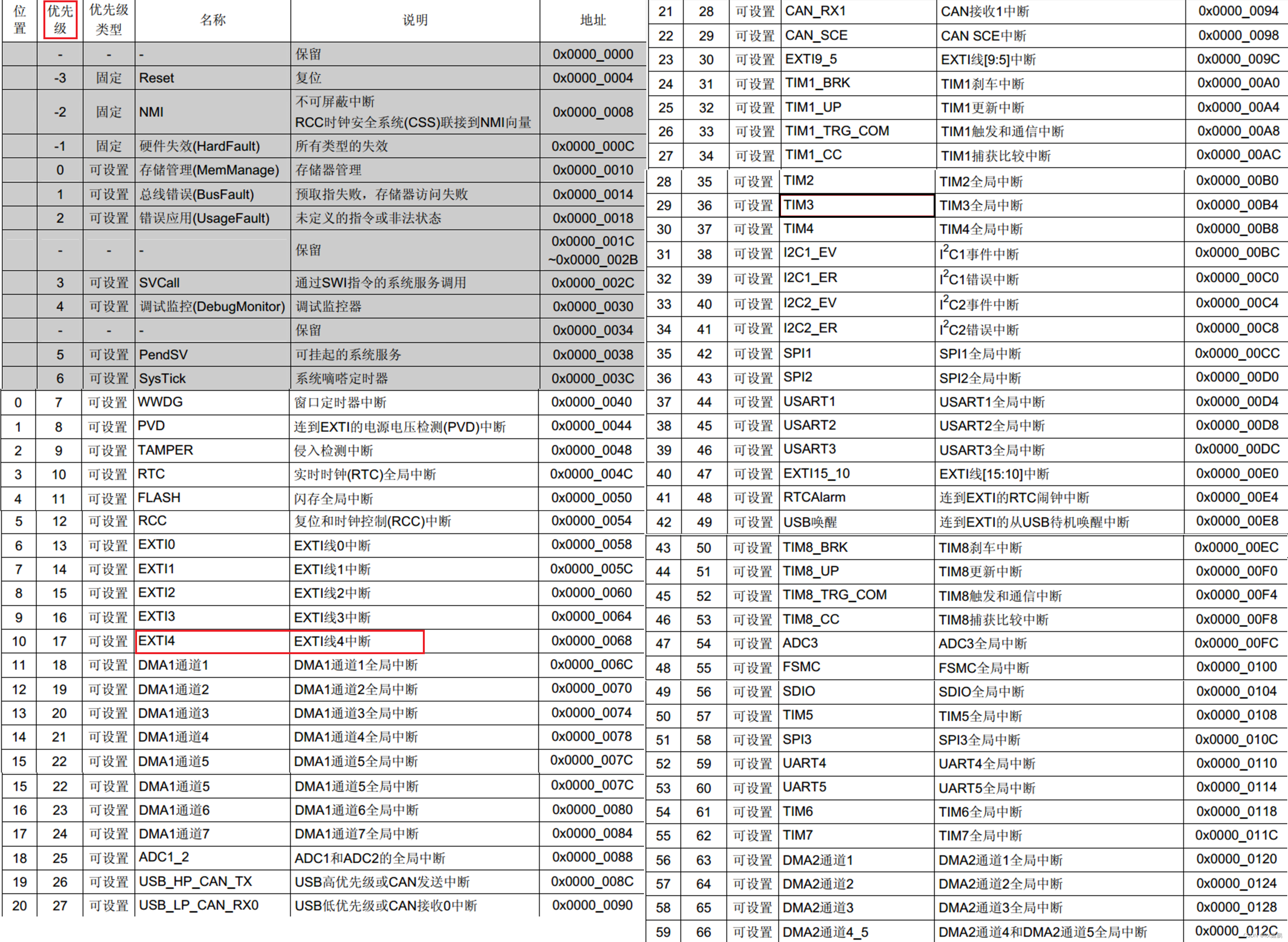Select the "EXTI15_10" name cell
Viewport: 1288px width, 942px height.
point(857,474)
